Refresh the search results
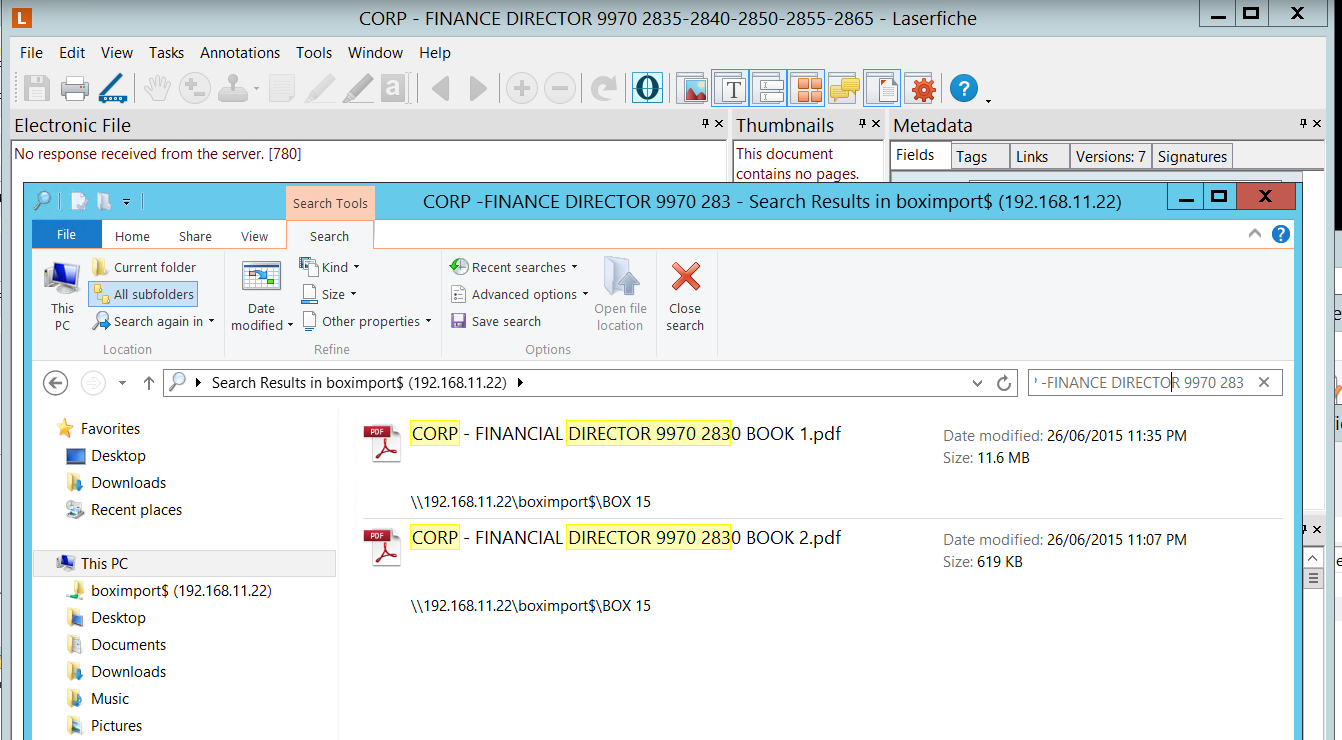 click(1005, 383)
